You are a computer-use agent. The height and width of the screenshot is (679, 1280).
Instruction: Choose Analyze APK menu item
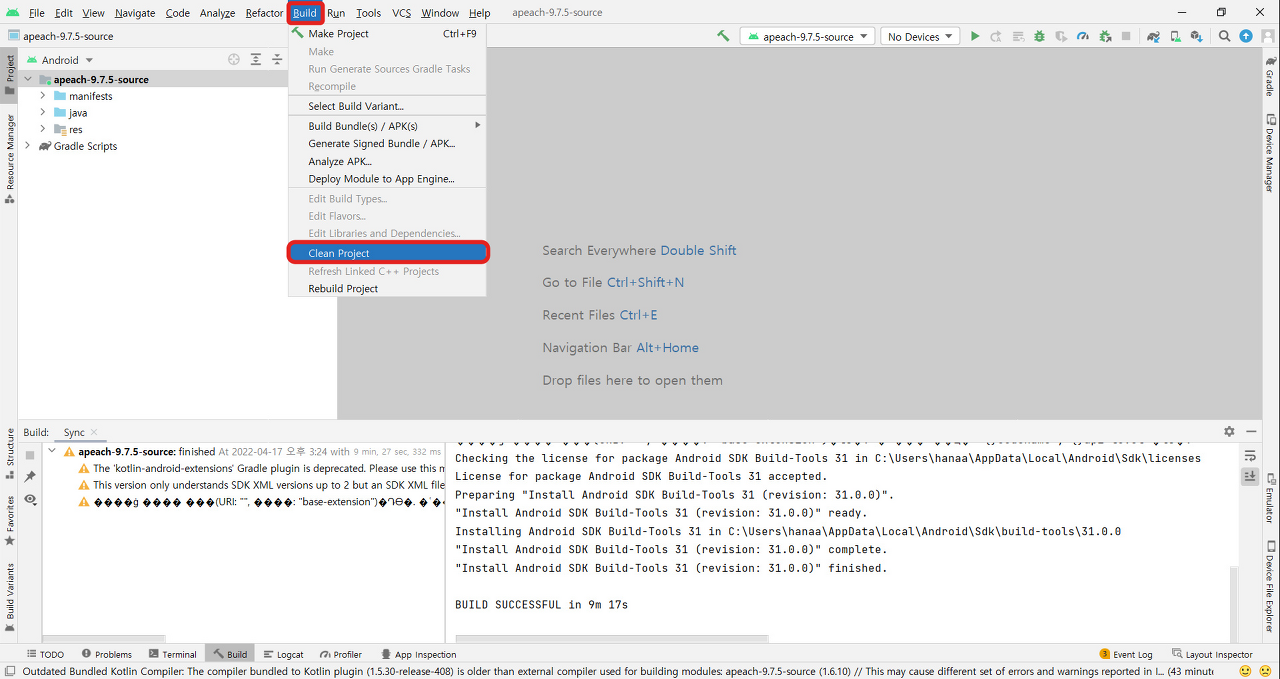(387, 161)
